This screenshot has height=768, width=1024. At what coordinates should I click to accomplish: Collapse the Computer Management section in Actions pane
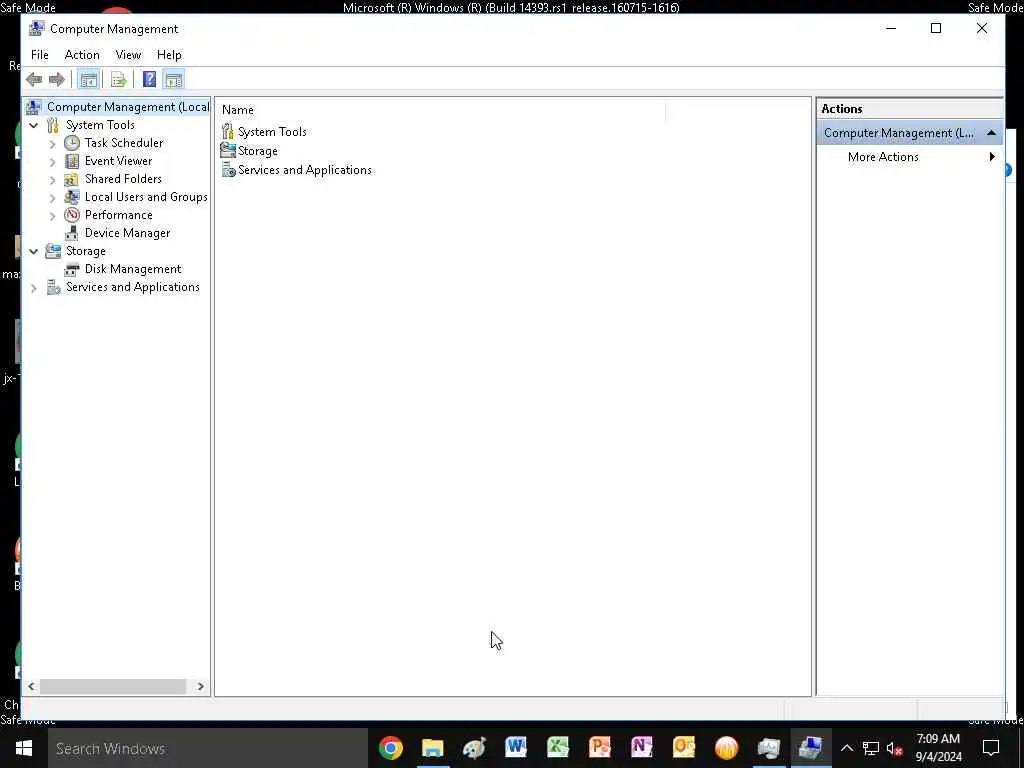991,133
